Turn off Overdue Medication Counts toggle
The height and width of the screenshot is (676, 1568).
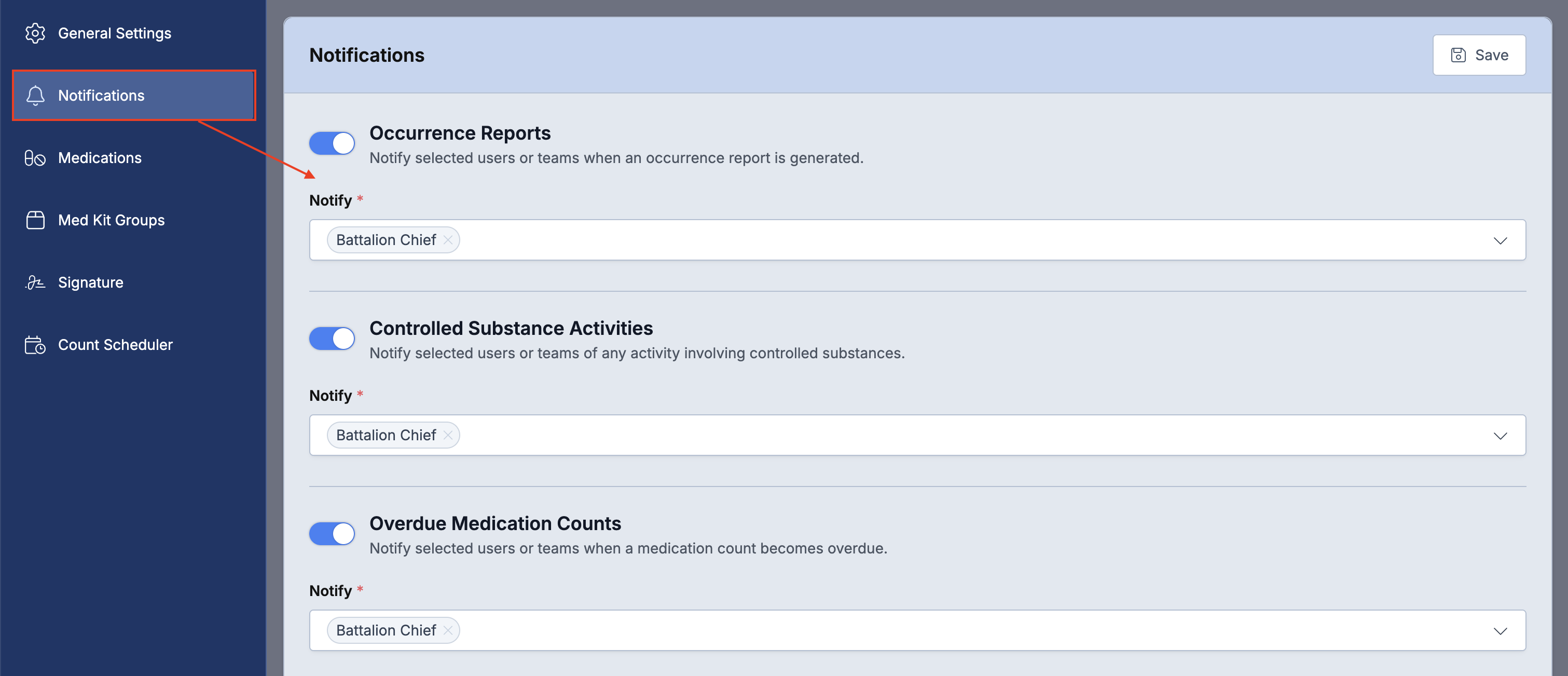click(332, 534)
